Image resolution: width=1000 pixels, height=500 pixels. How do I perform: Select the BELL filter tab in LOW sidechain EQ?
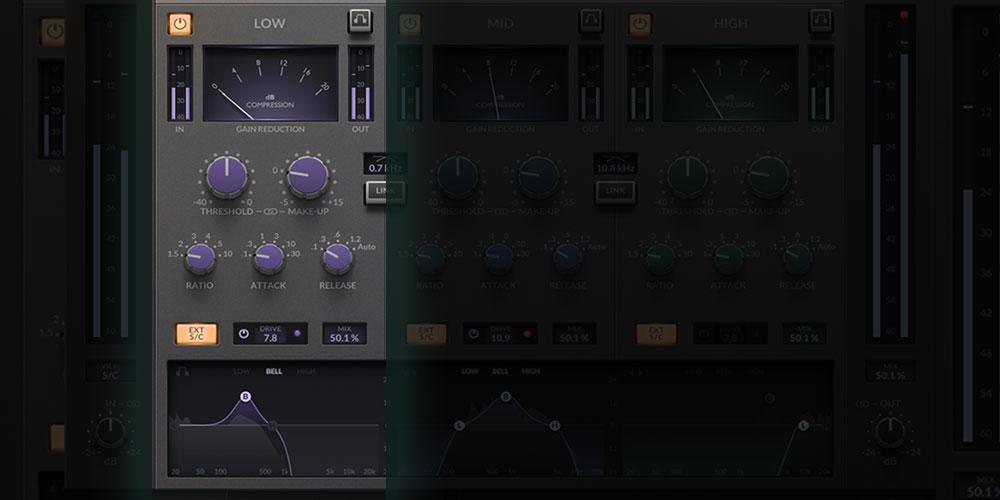tap(273, 371)
